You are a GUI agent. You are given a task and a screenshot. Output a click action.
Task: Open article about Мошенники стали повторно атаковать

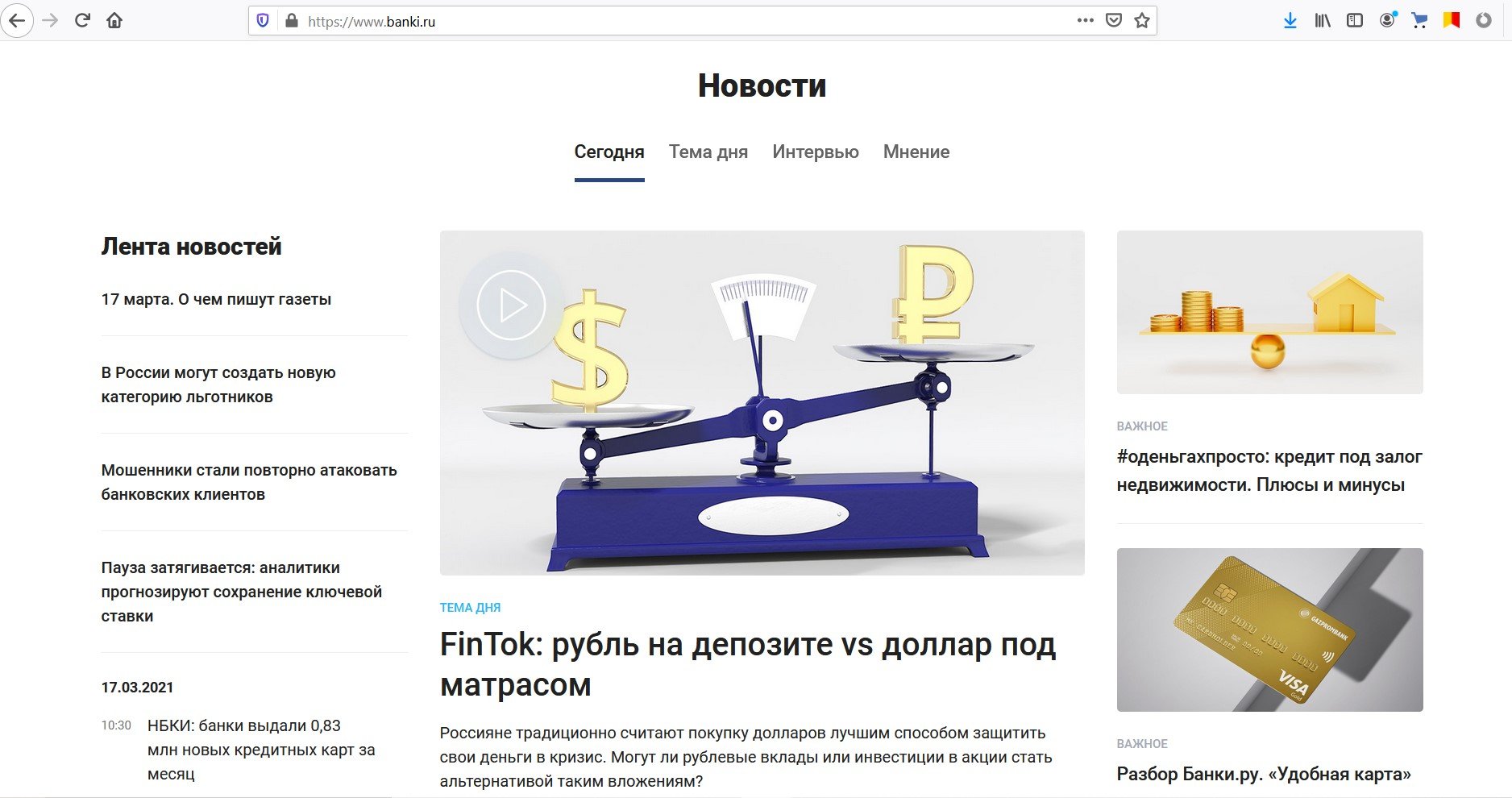tap(249, 482)
